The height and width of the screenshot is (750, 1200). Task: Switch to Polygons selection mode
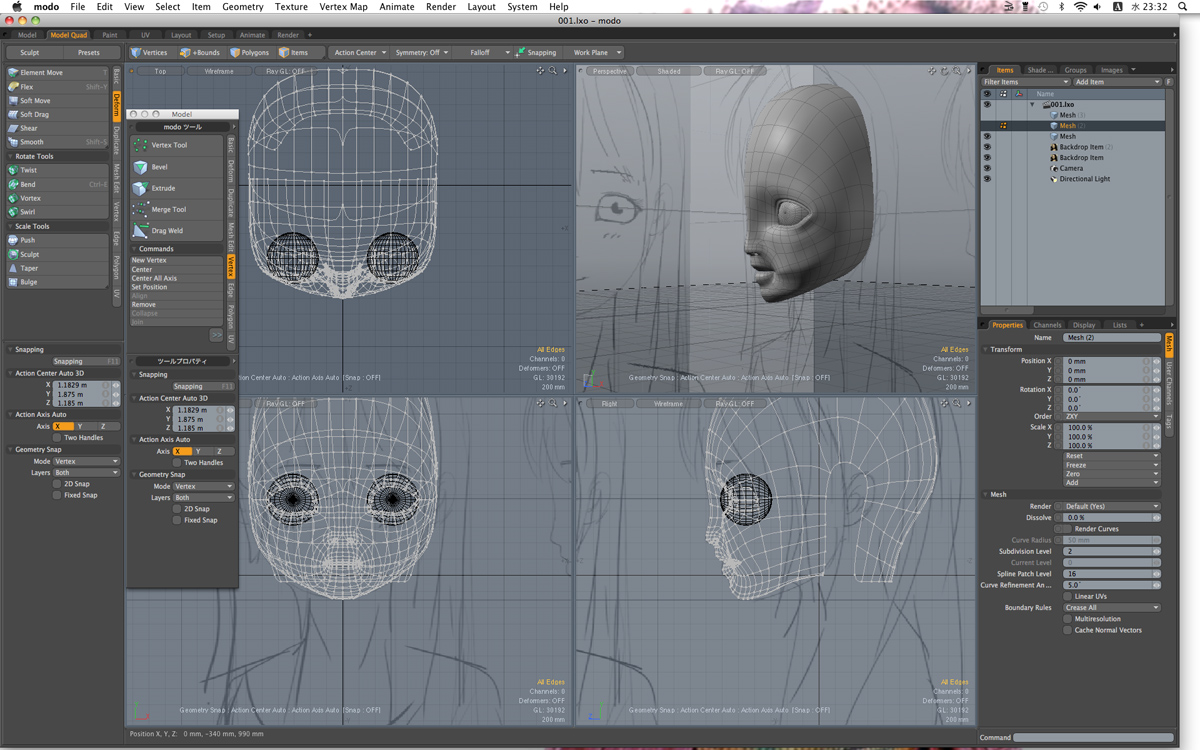click(x=250, y=53)
